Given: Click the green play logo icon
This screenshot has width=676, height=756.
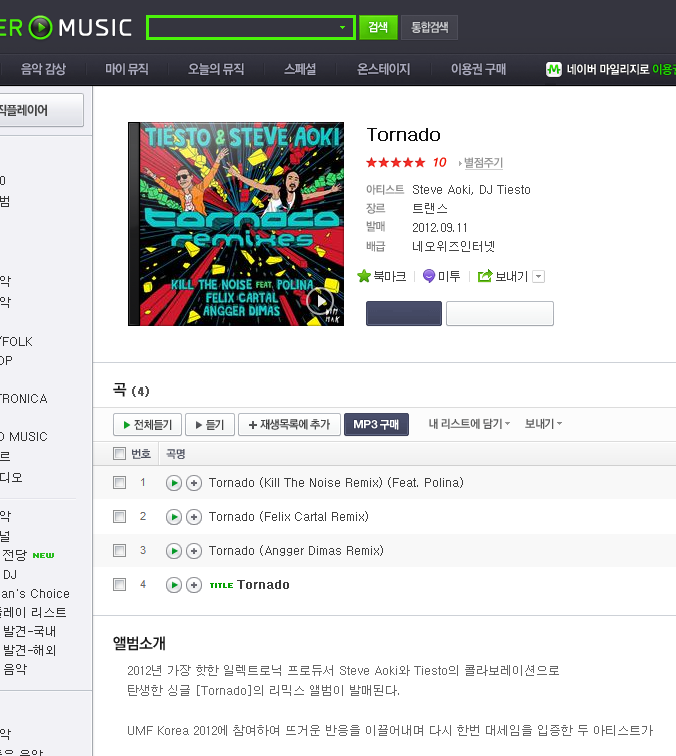Looking at the screenshot, I should point(41,27).
